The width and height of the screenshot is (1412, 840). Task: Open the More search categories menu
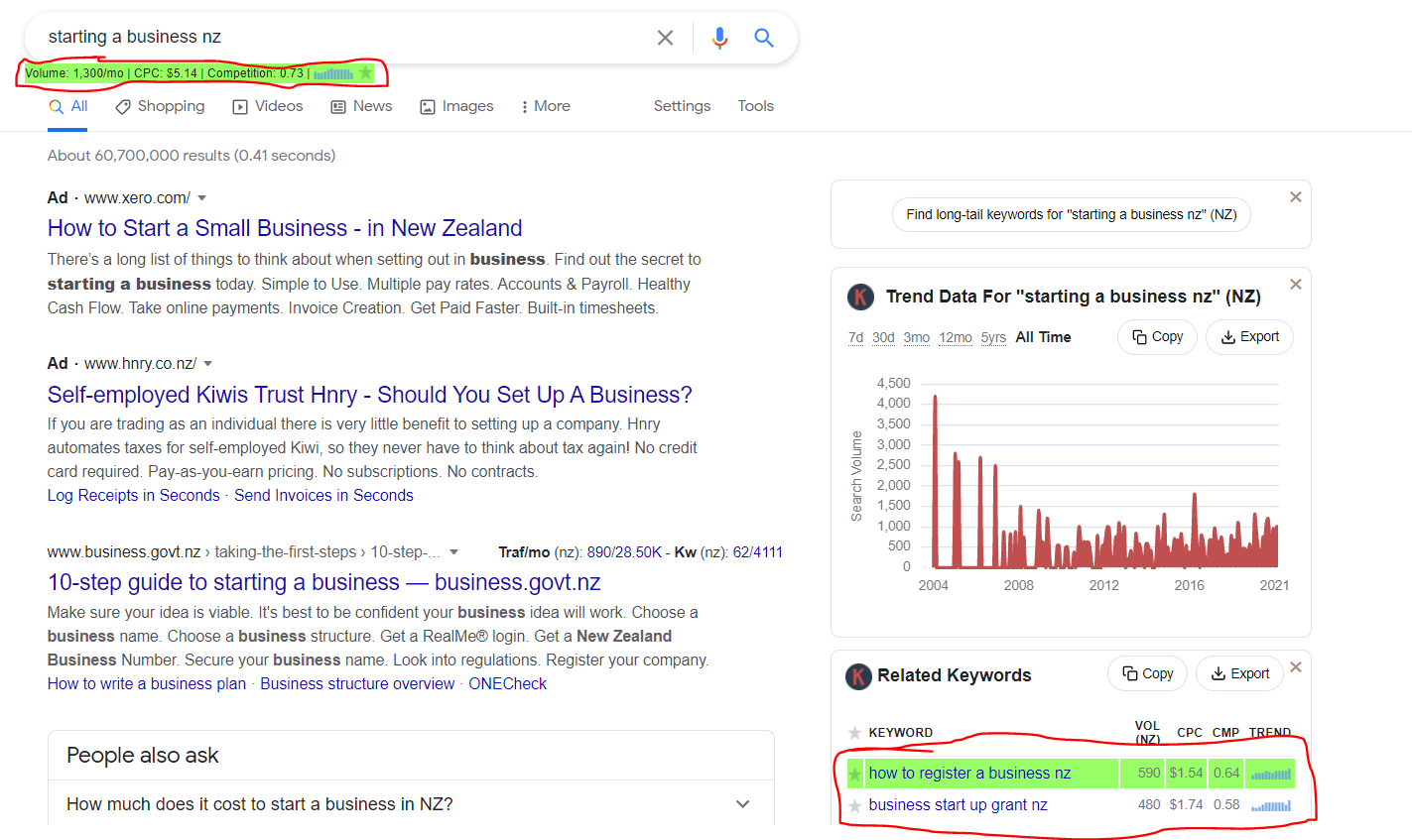546,106
